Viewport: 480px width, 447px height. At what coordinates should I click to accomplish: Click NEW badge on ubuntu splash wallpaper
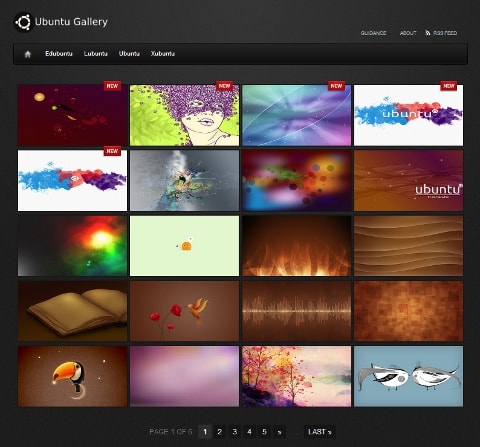coord(449,86)
